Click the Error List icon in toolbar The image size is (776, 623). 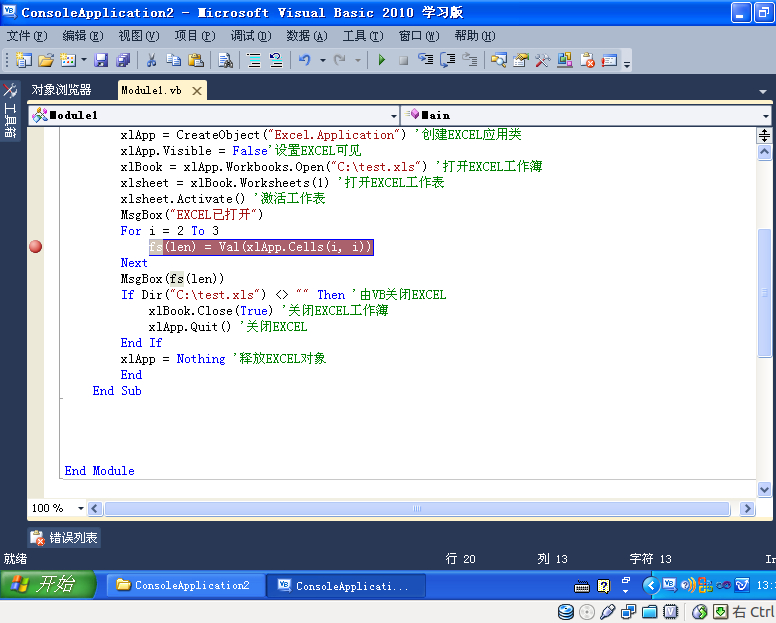coord(588,61)
